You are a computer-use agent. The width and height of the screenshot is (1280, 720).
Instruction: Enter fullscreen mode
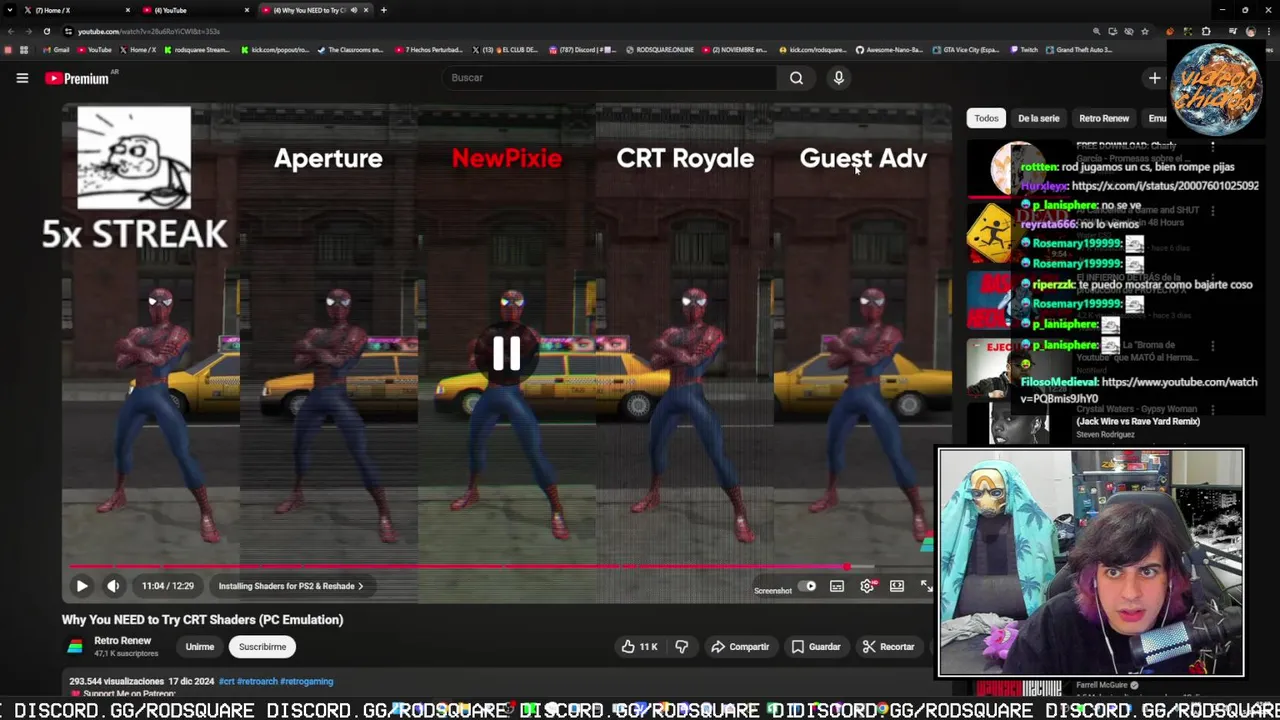coord(926,586)
